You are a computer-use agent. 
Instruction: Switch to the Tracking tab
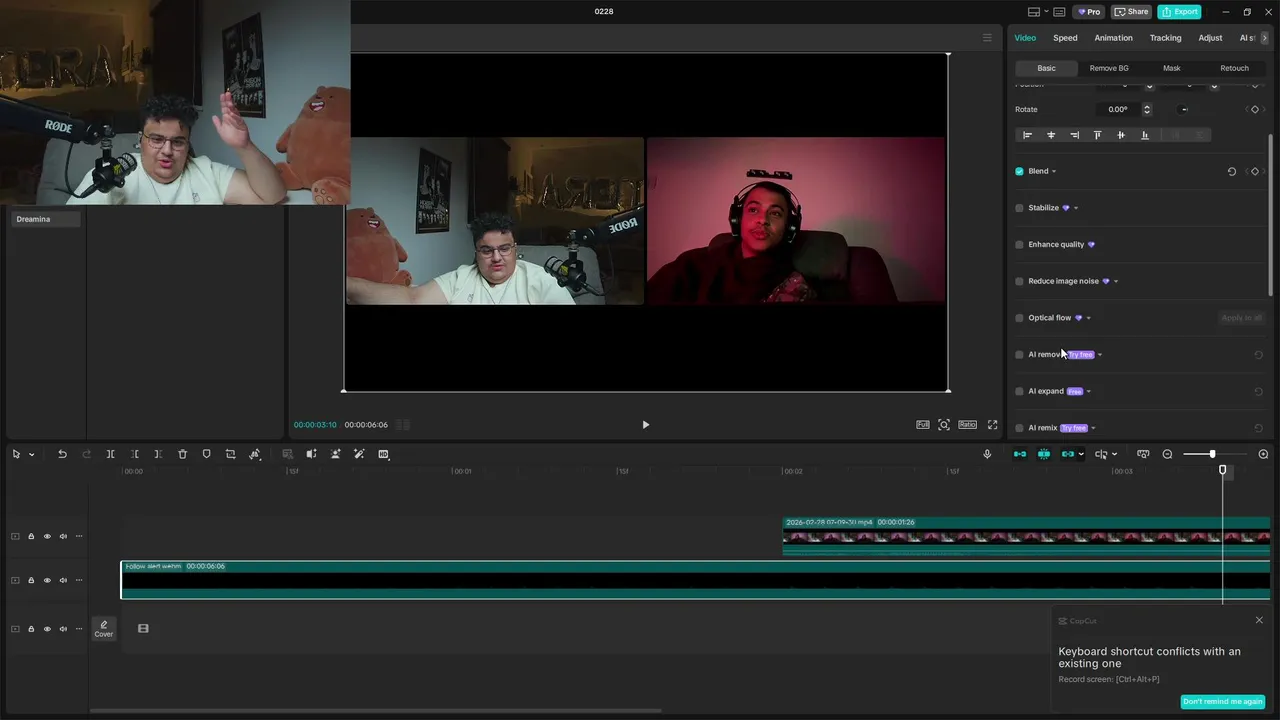[1165, 38]
